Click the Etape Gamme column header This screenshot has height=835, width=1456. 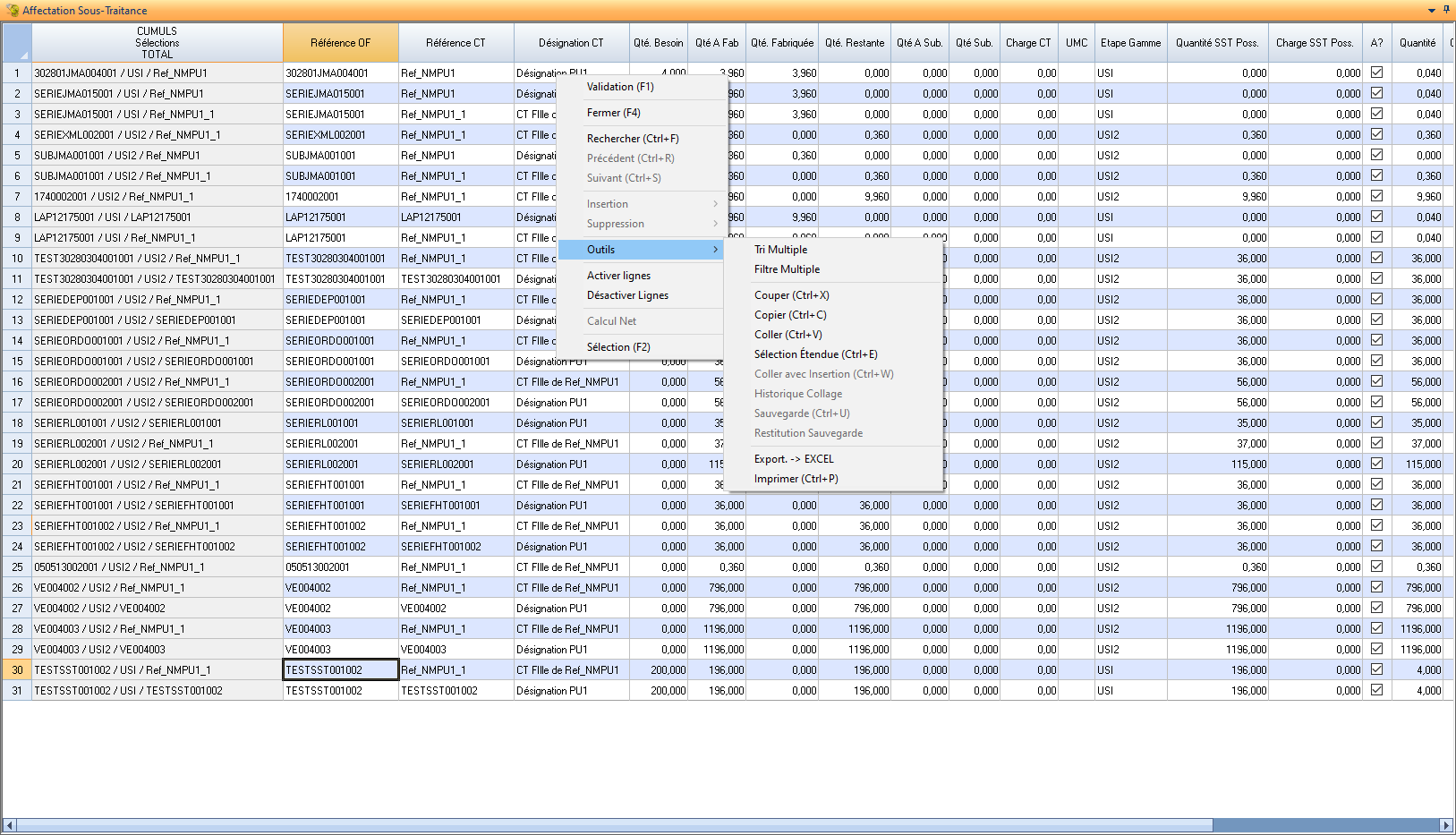[x=1130, y=43]
